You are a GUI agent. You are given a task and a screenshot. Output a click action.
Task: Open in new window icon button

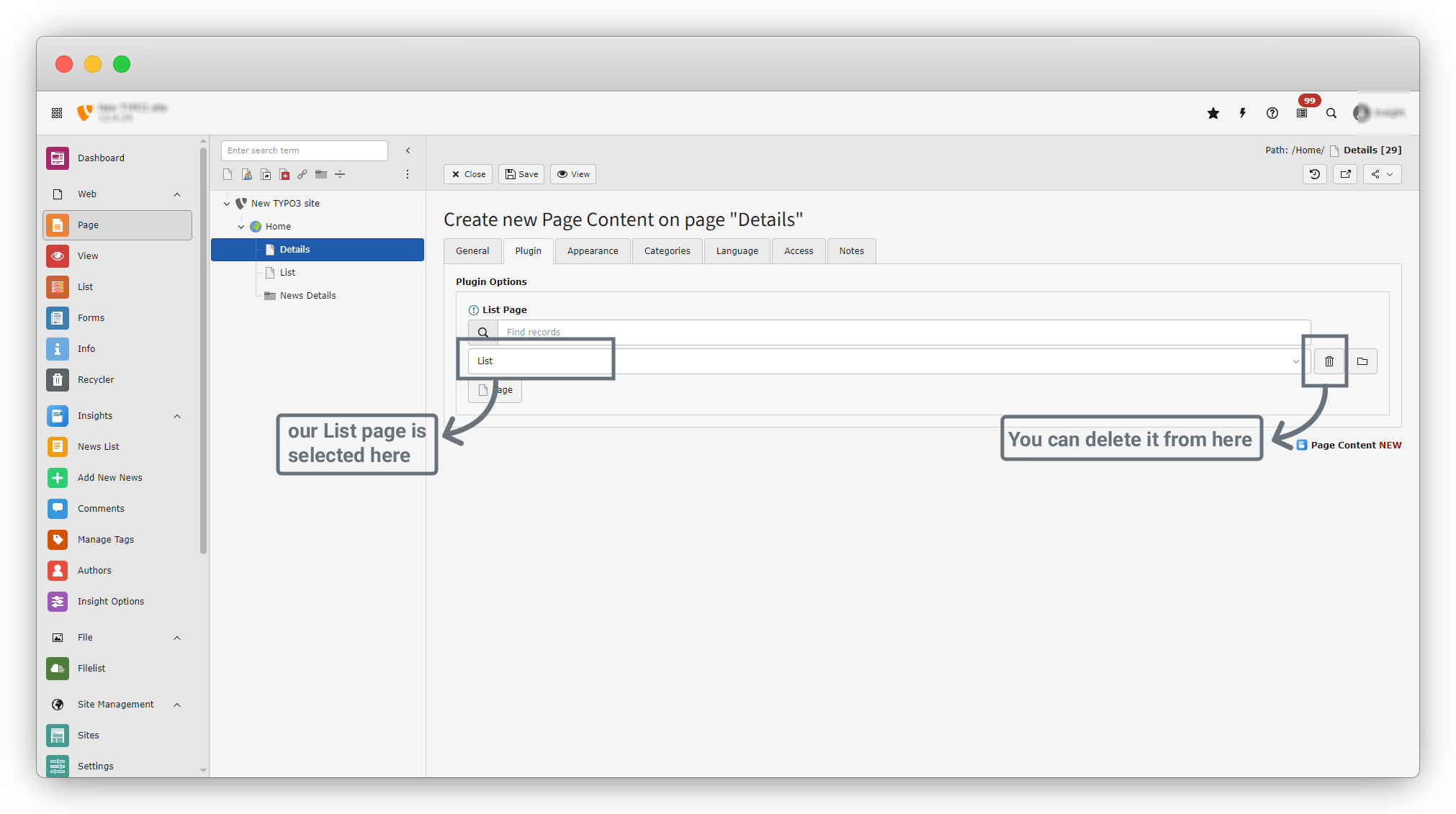coord(1345,174)
